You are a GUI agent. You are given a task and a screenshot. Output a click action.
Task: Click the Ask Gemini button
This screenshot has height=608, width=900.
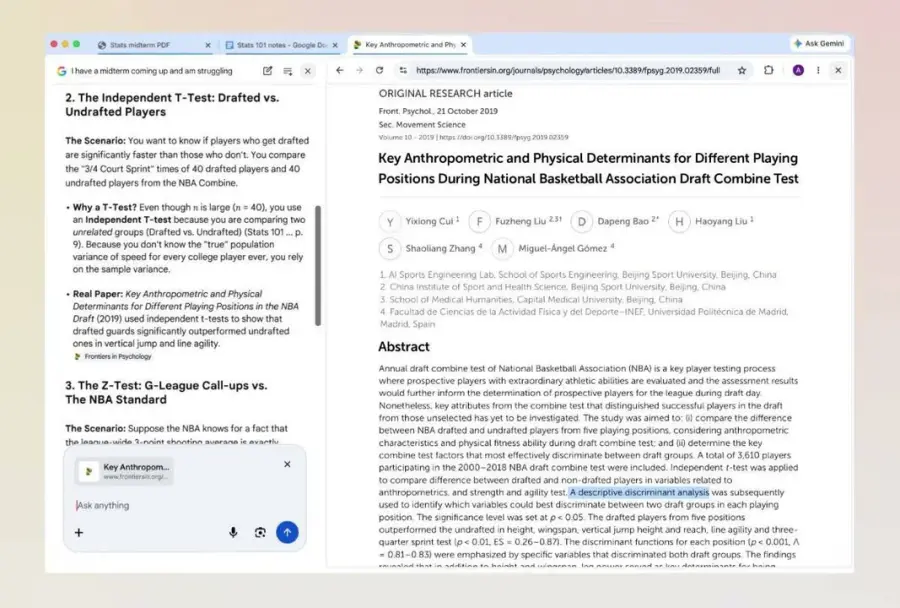tap(818, 44)
